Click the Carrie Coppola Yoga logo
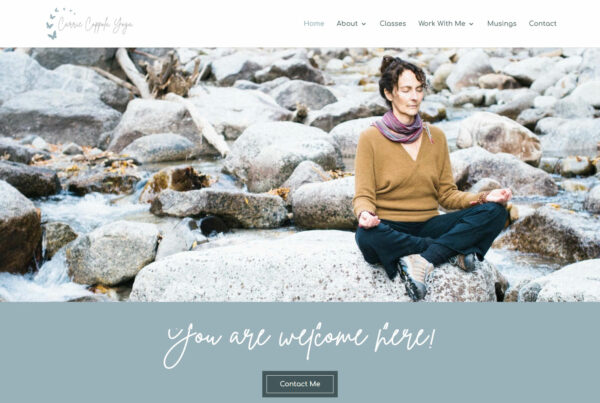This screenshot has width=600, height=403. pos(90,24)
